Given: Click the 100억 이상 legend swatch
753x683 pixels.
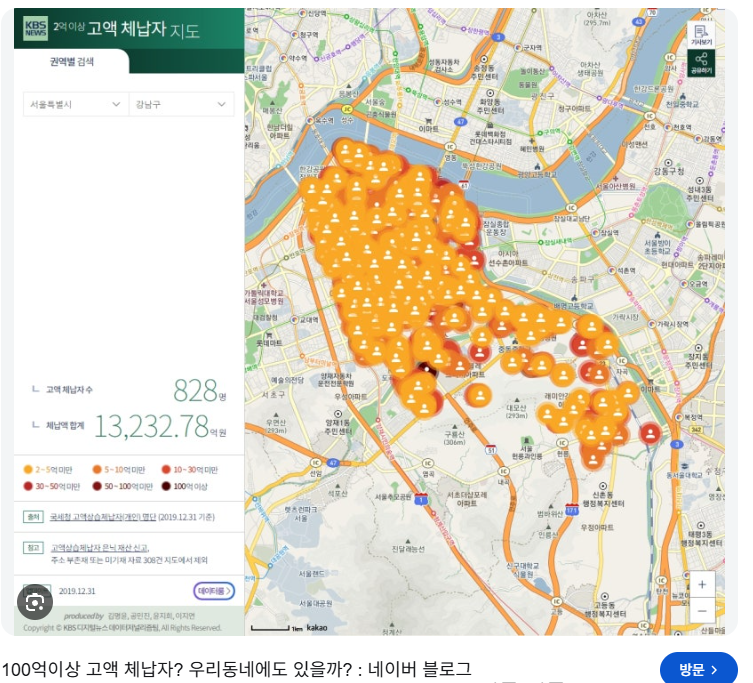Looking at the screenshot, I should (x=166, y=486).
